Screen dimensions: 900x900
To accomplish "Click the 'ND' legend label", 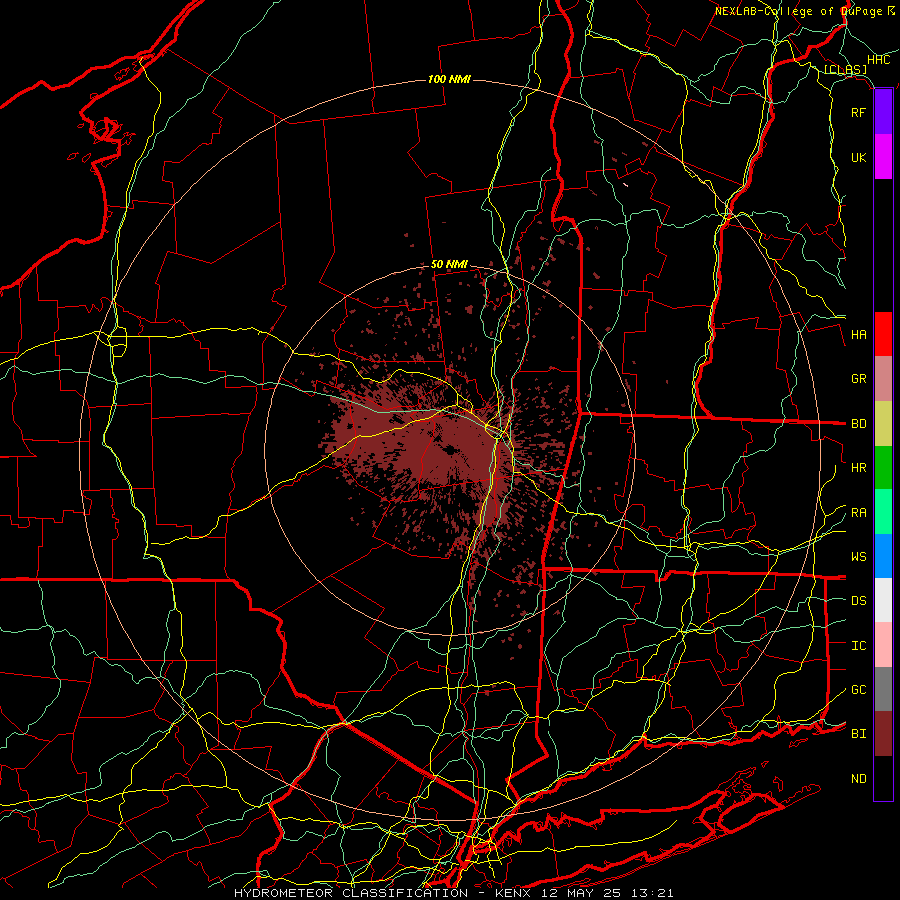I will coord(858,779).
